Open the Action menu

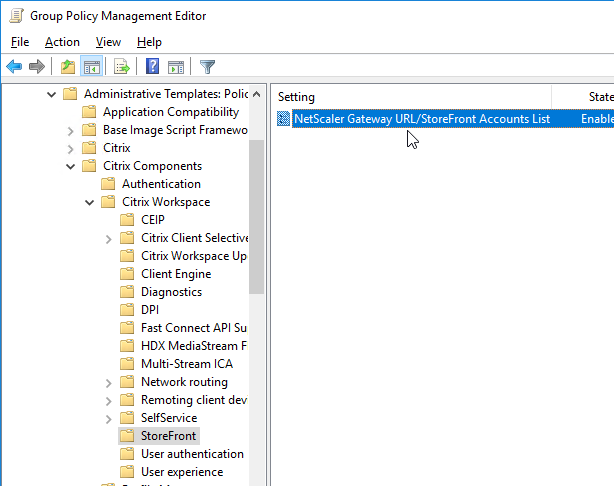pos(62,42)
